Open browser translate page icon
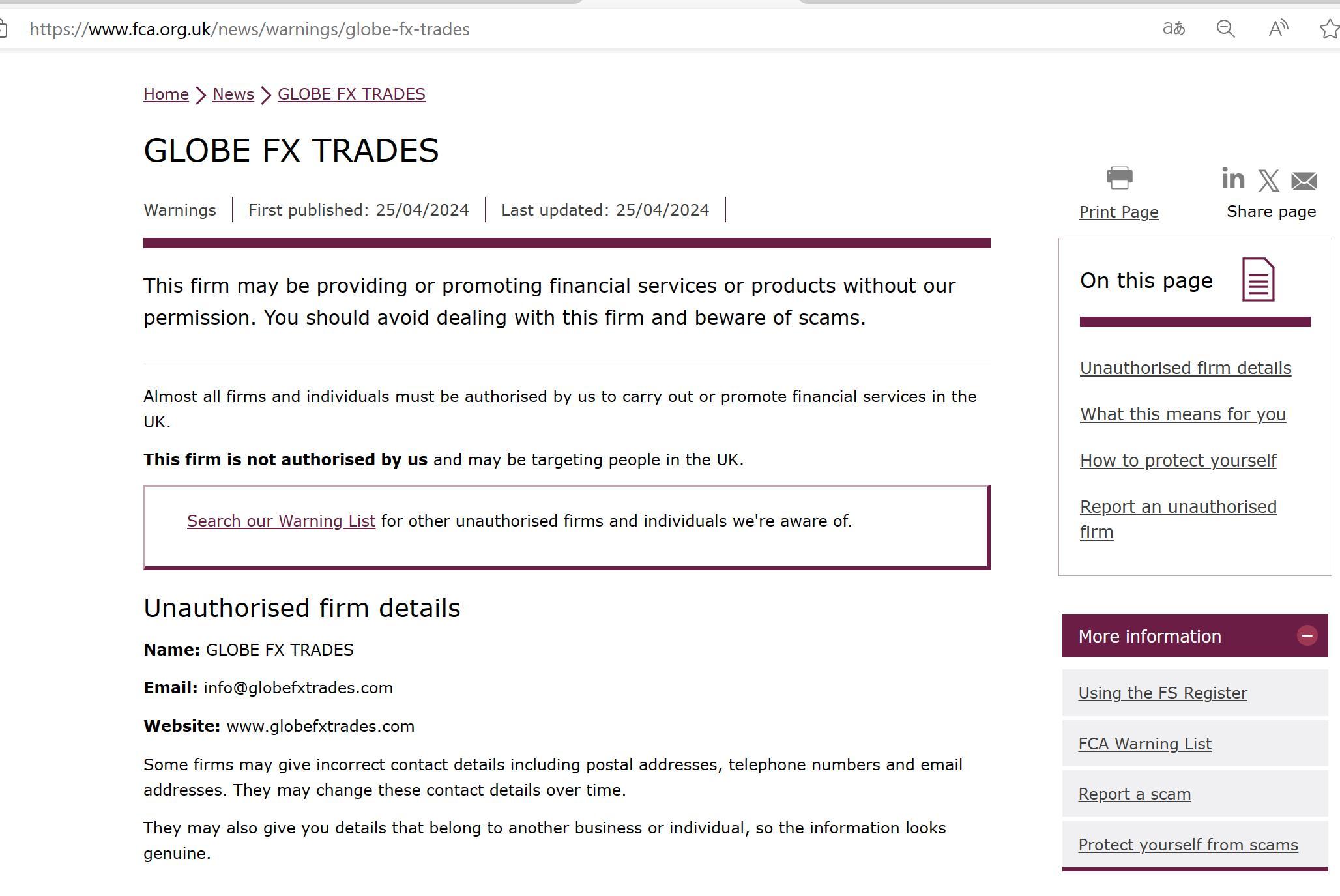 [x=1174, y=29]
